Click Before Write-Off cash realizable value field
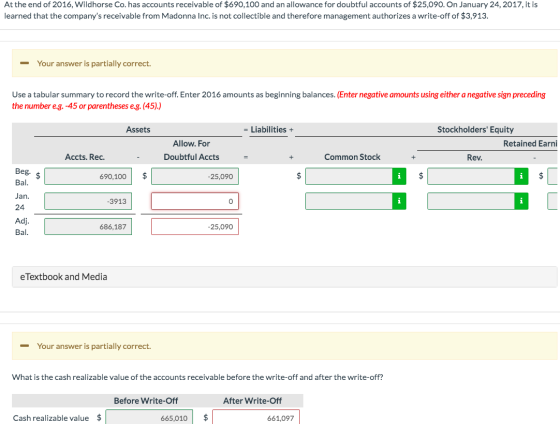560x424 pixels. [x=149, y=417]
